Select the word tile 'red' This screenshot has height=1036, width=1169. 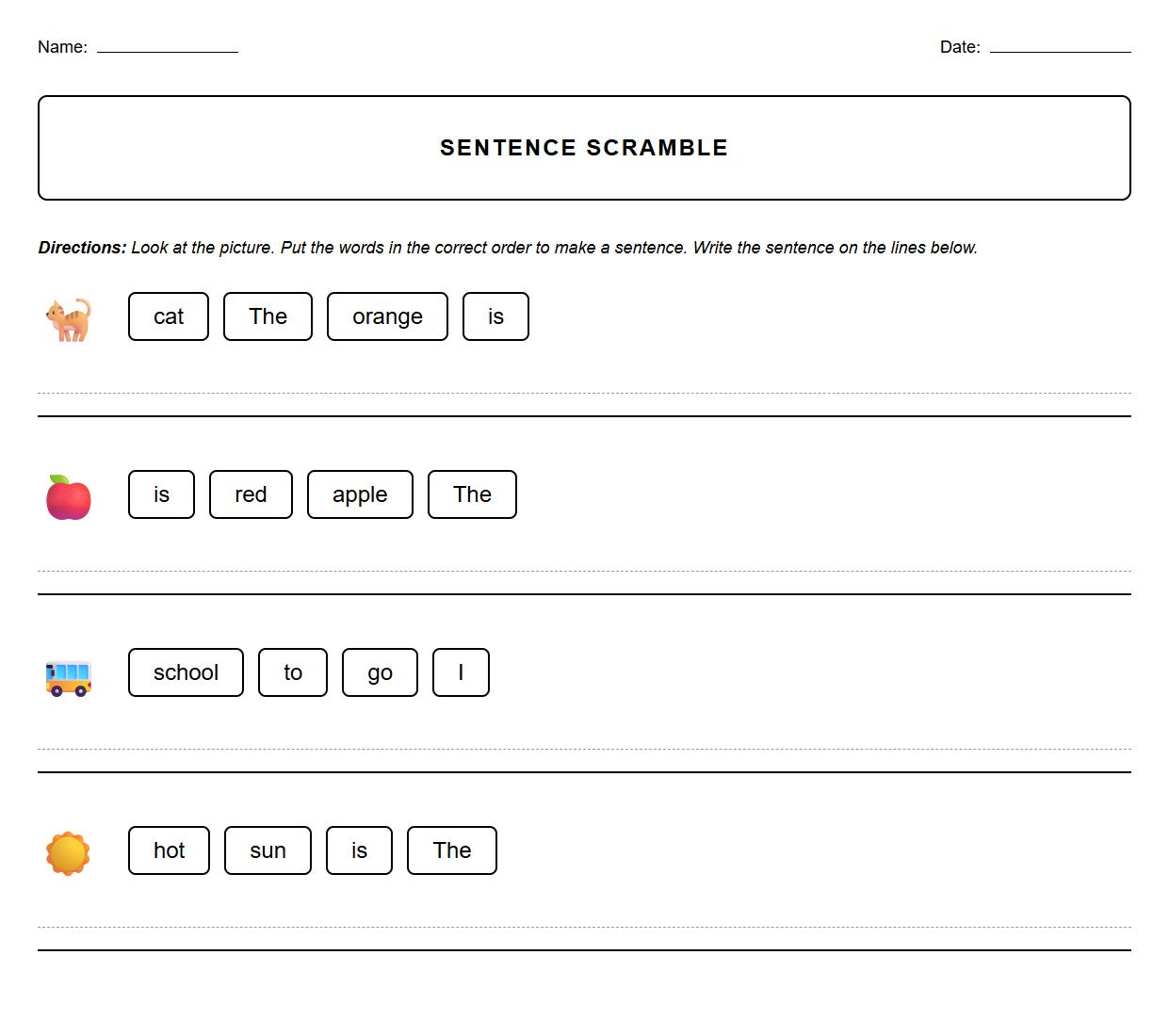[250, 494]
